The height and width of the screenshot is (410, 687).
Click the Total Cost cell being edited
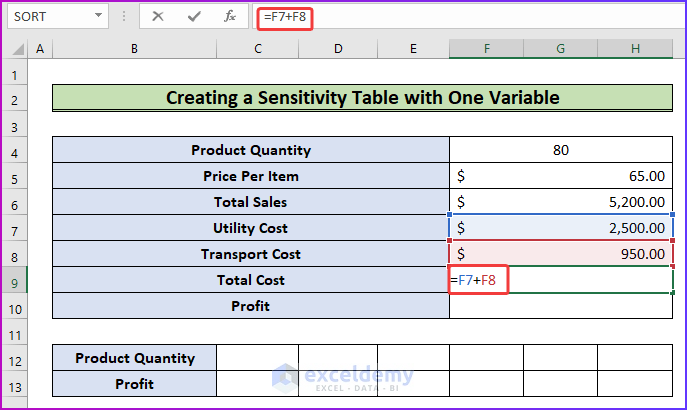(x=560, y=280)
